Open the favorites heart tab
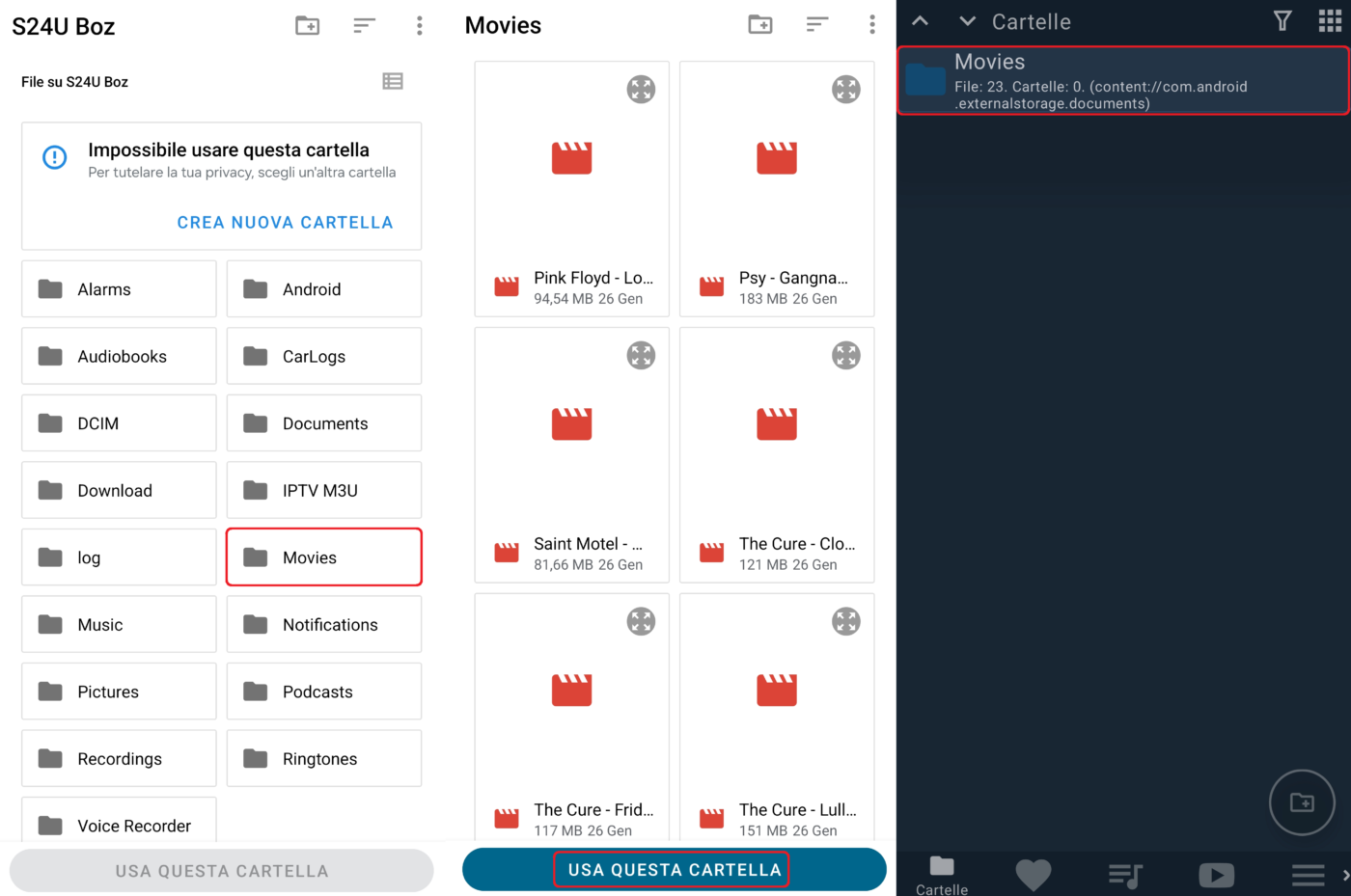Screen dimensions: 1351x896 [x=1034, y=875]
